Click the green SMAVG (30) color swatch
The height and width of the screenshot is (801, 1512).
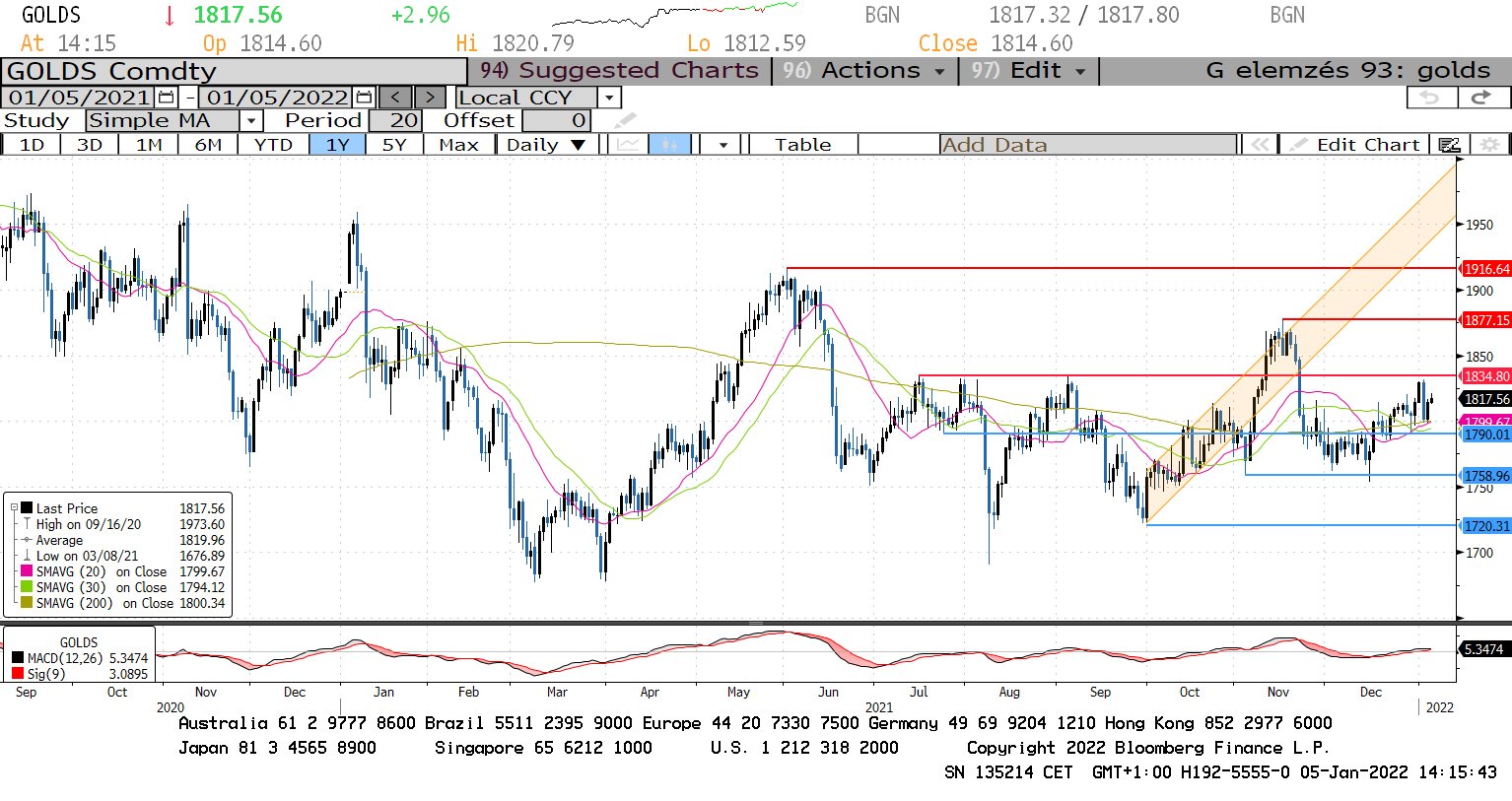[28, 588]
